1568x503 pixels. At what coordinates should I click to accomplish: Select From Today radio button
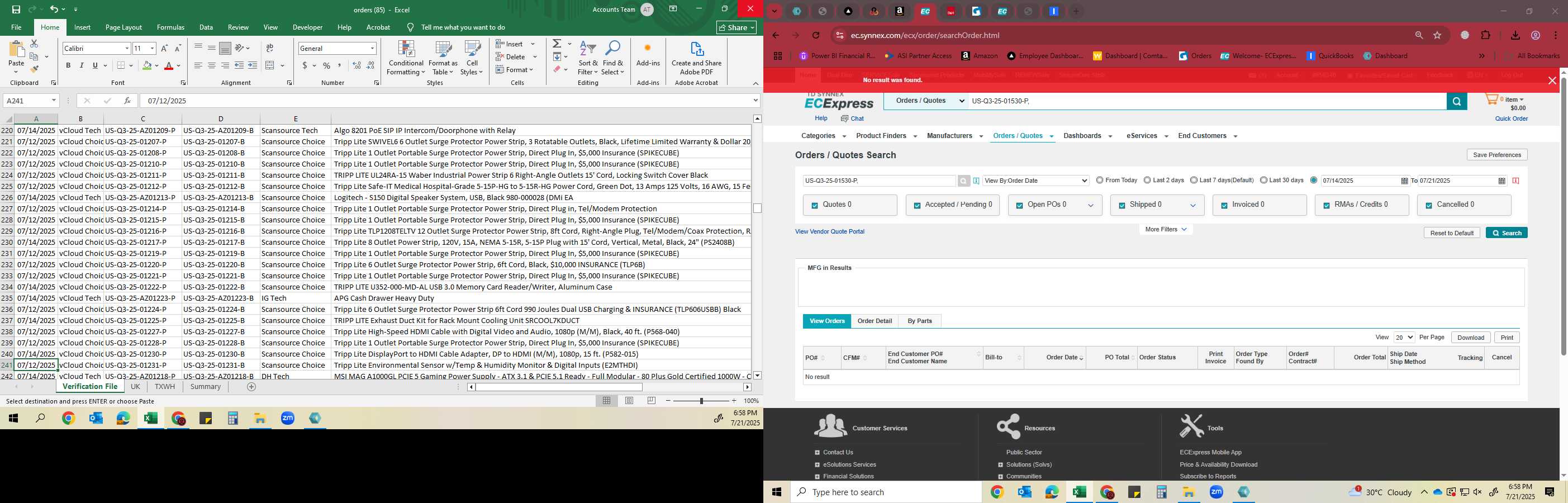click(x=1099, y=181)
